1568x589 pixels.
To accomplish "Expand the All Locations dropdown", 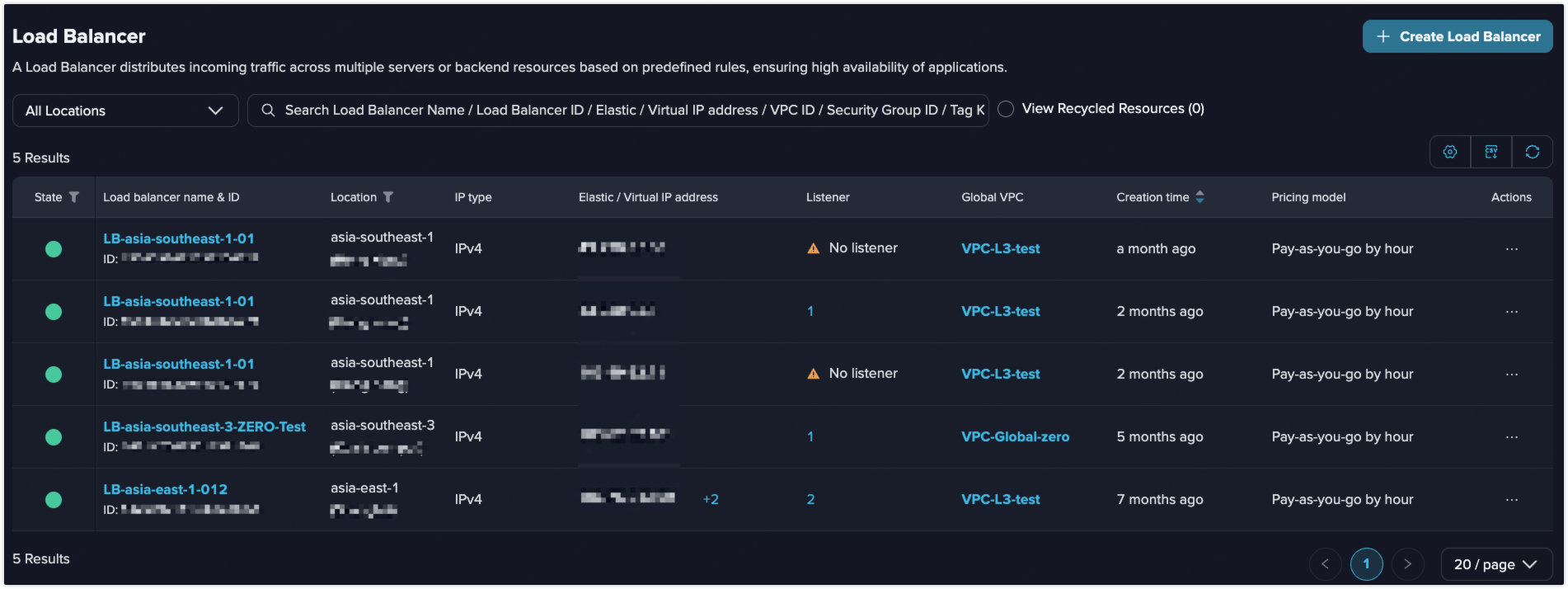I will pos(125,111).
